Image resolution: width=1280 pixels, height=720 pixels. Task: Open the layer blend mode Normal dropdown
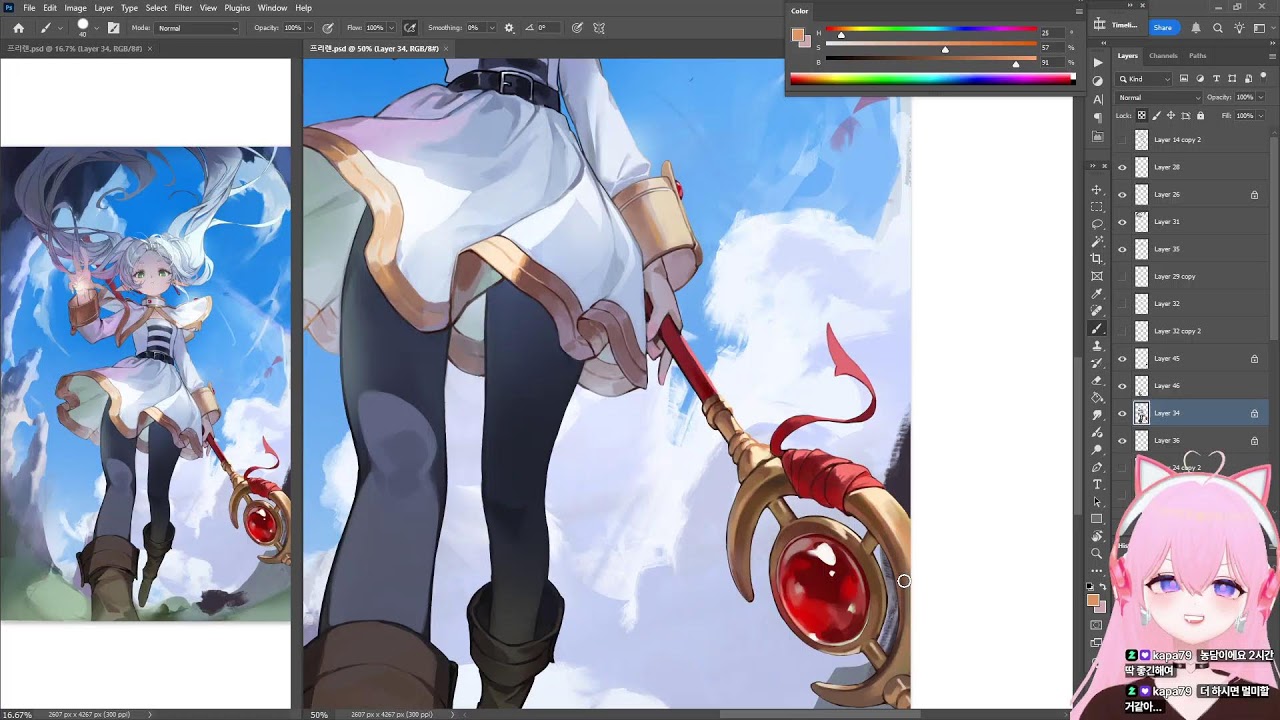(x=1159, y=97)
